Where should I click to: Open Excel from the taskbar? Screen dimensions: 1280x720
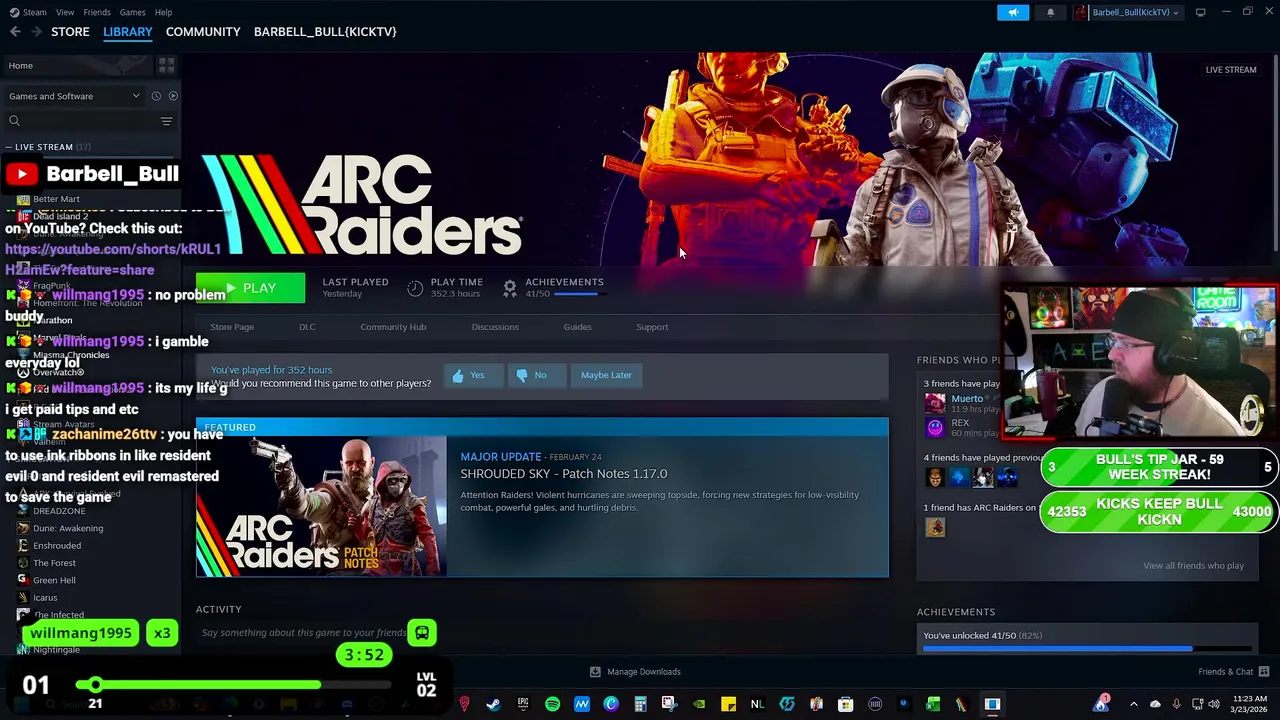pos(933,704)
